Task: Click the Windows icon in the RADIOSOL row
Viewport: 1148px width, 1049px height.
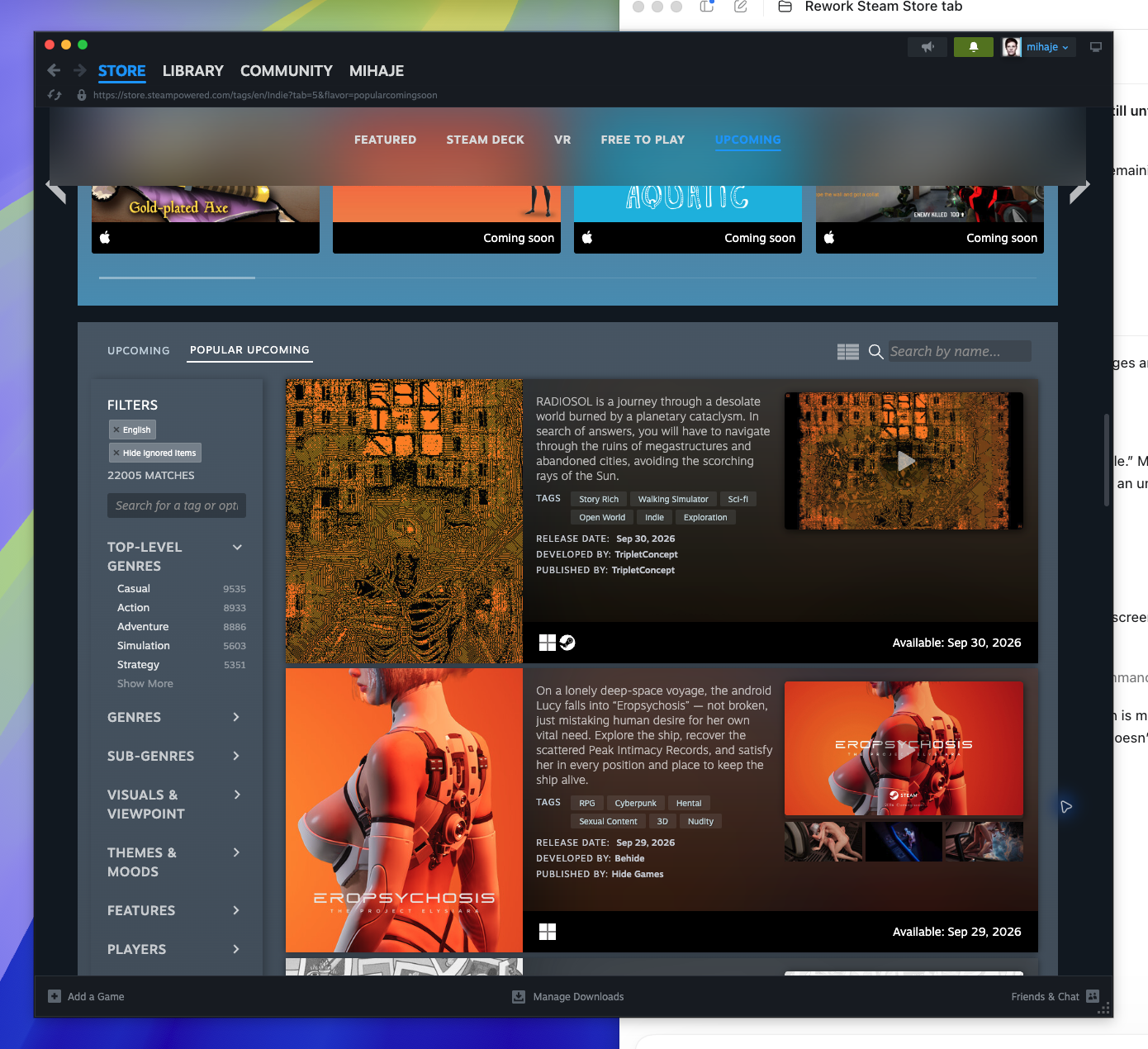Action: coord(547,643)
